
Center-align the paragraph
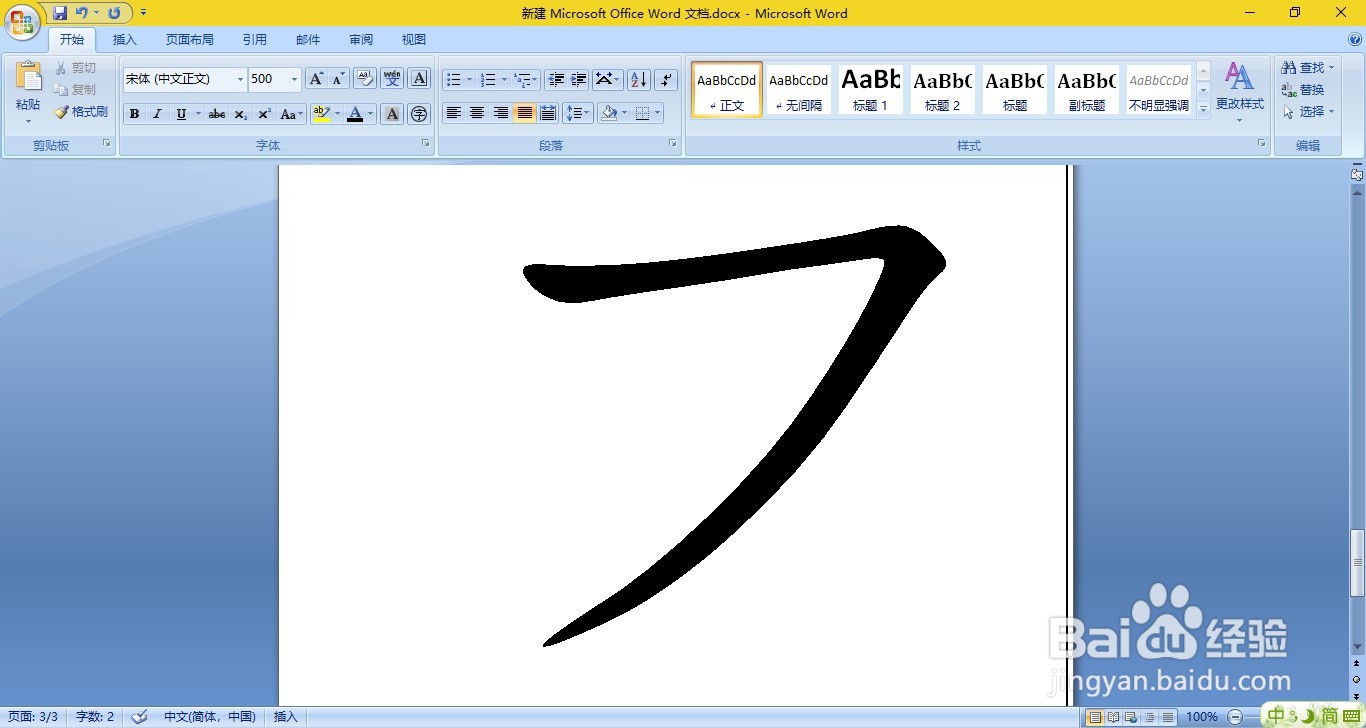point(477,113)
